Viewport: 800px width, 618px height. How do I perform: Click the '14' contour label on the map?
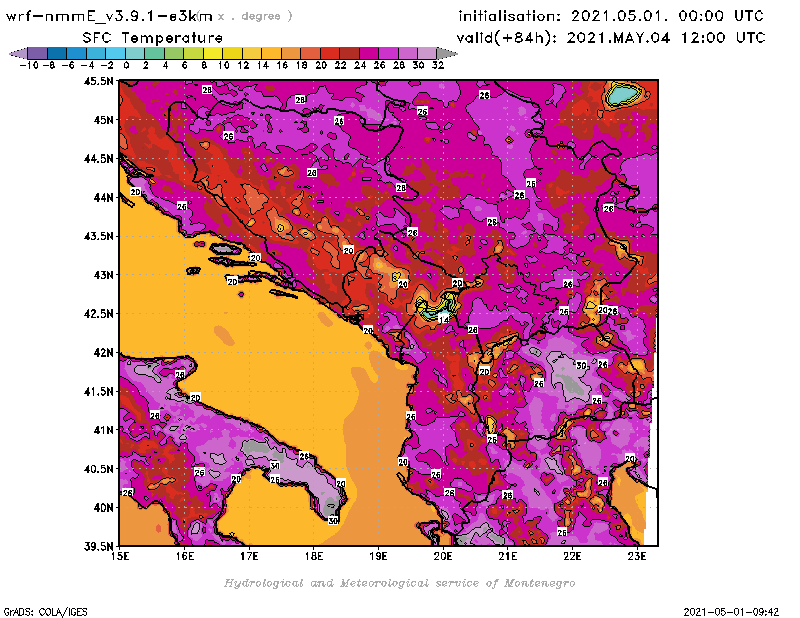443,320
